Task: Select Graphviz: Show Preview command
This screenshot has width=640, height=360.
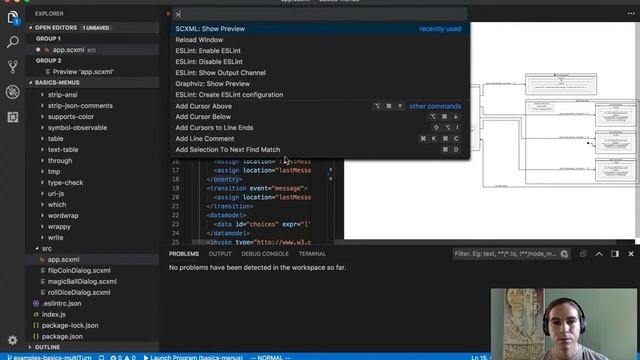Action: pyautogui.click(x=320, y=84)
